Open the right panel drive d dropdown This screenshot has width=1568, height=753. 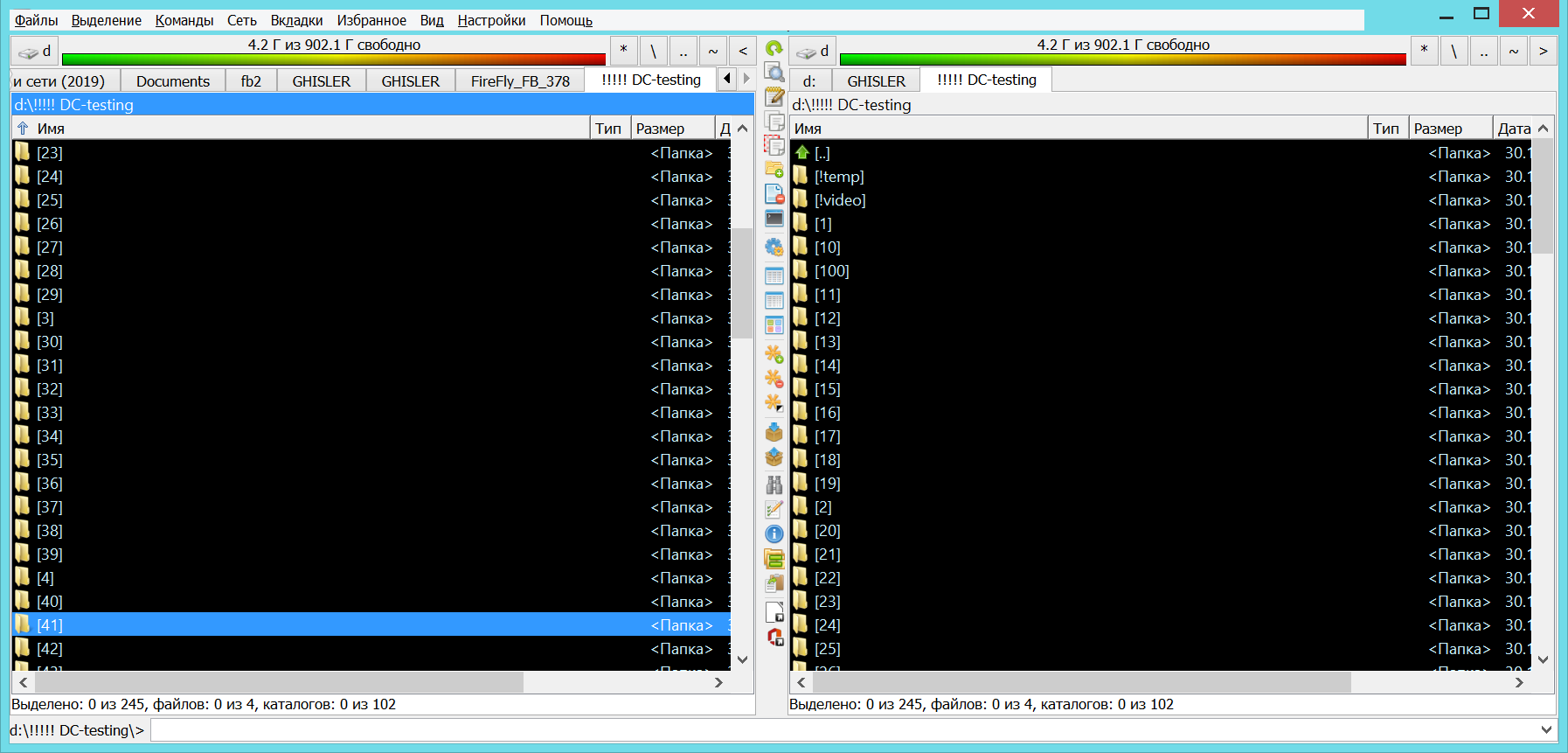point(813,52)
